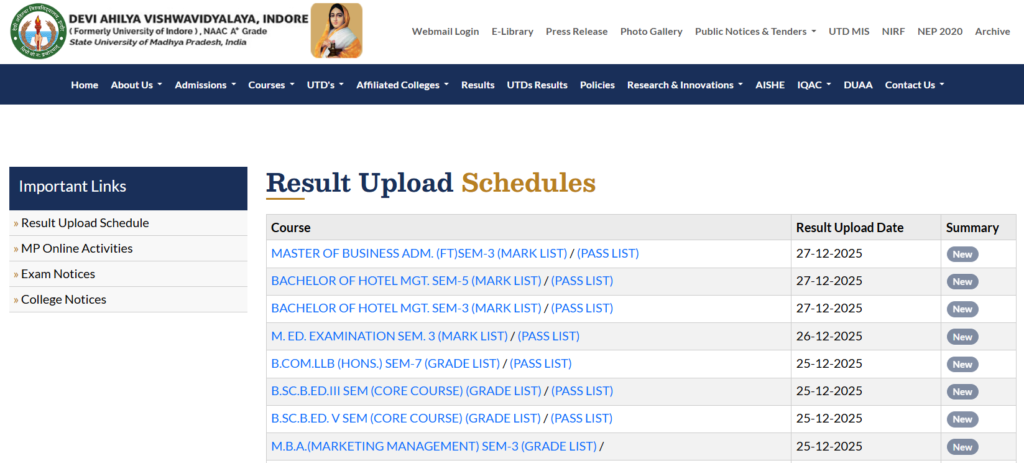The image size is (1024, 463).
Task: Expand the About Us dropdown menu
Action: pyautogui.click(x=136, y=85)
